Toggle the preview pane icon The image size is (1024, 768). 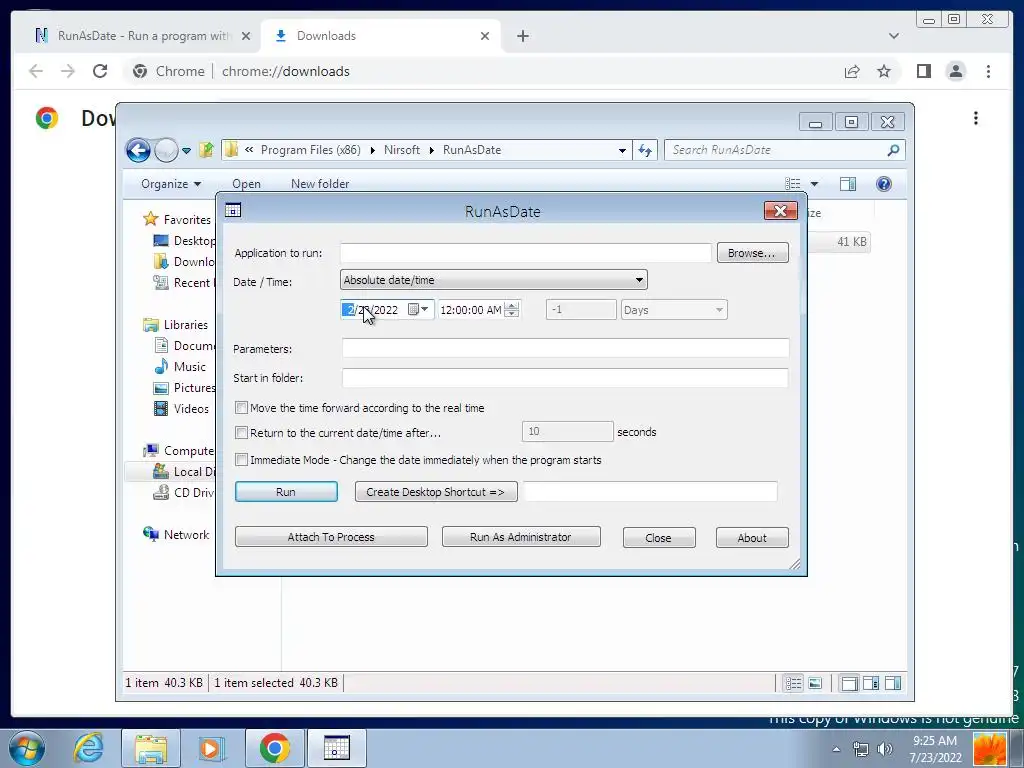click(848, 184)
